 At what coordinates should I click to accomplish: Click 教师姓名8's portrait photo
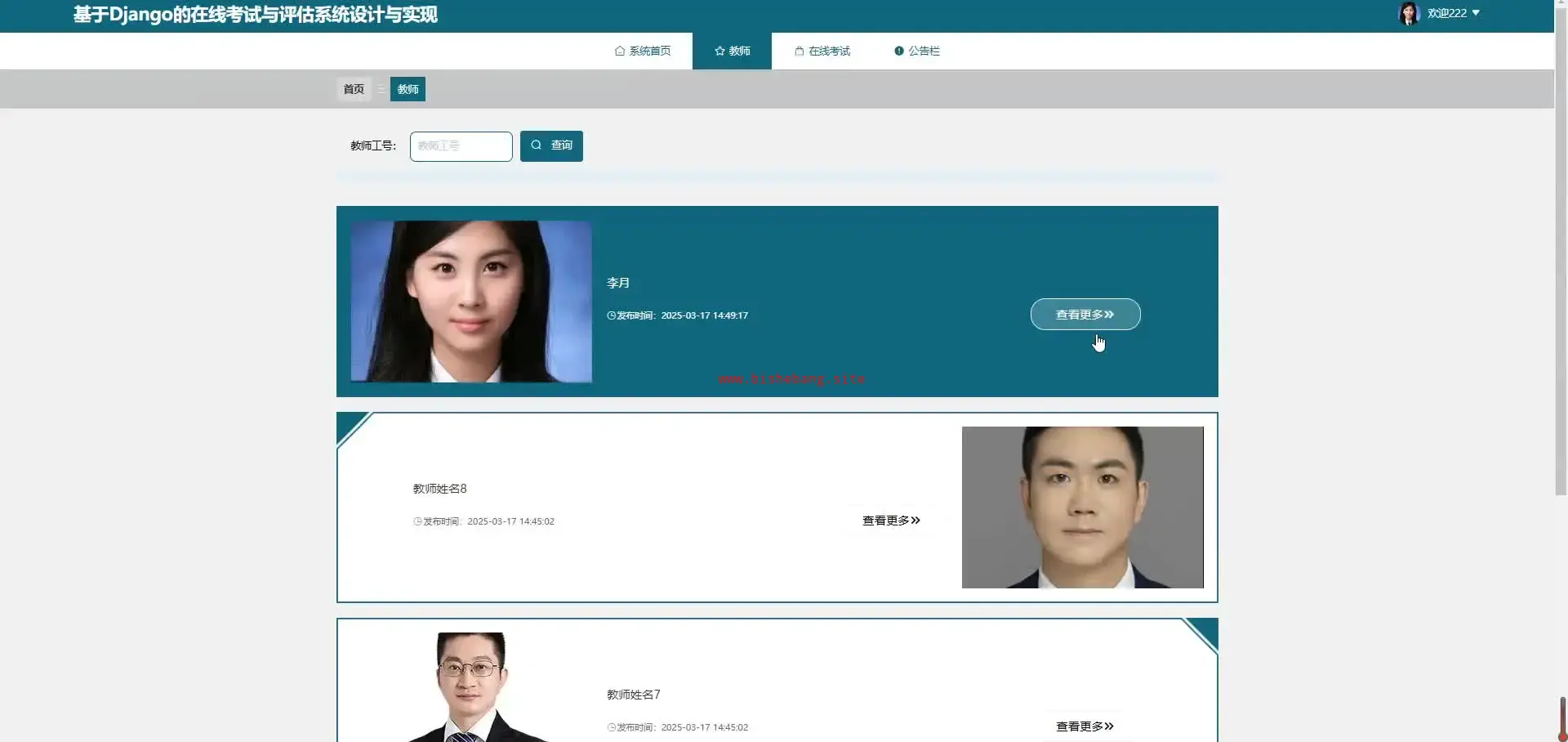1083,507
